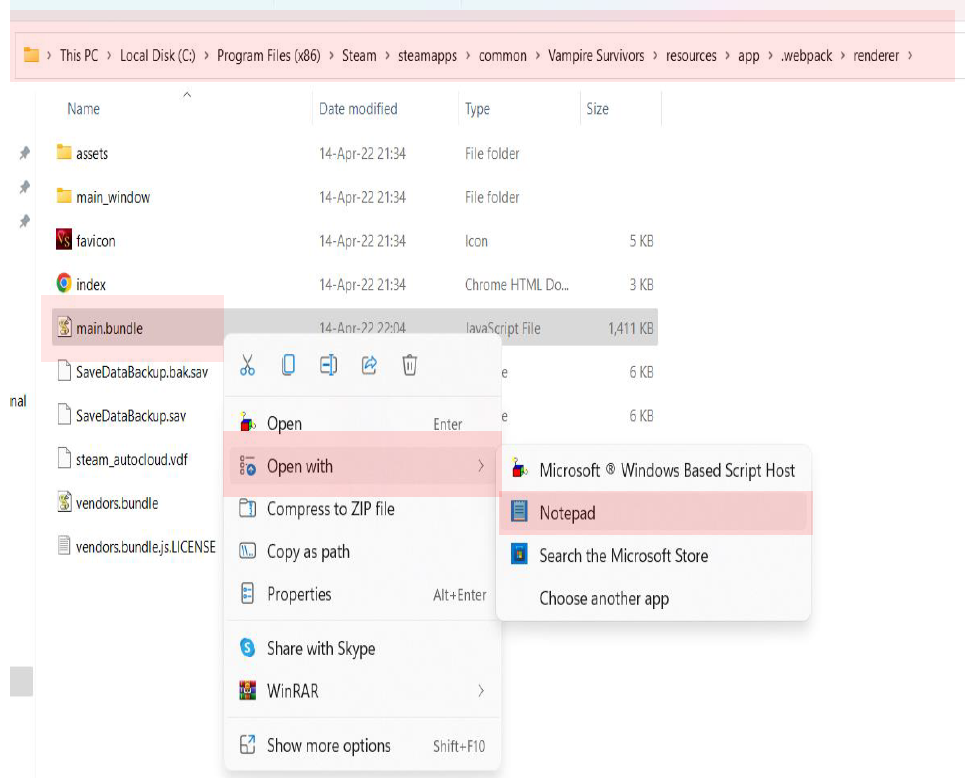Click the Script Host icon in submenu
The height and width of the screenshot is (778, 965).
(x=519, y=469)
